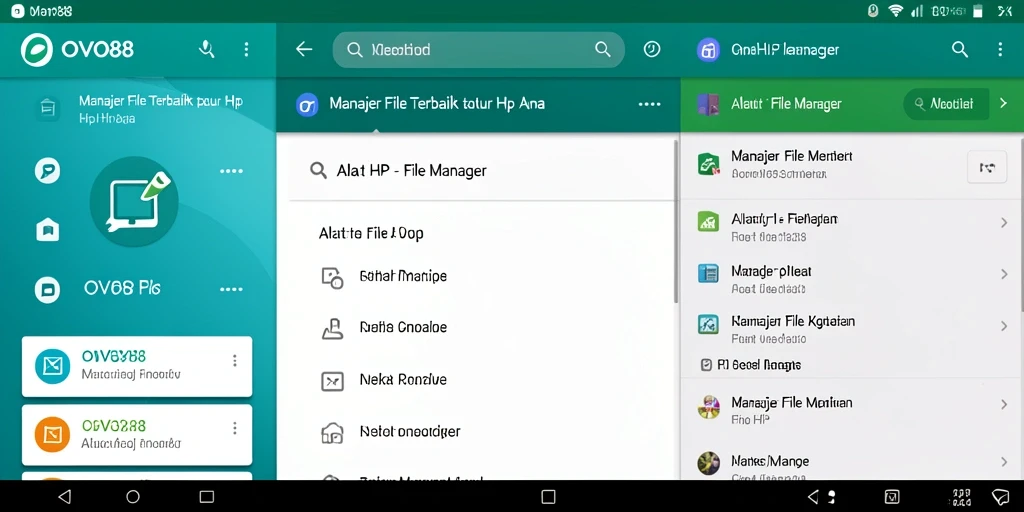Screen dimensions: 1024x512
Task: Expand the second right list row chevron
Action: (1004, 223)
